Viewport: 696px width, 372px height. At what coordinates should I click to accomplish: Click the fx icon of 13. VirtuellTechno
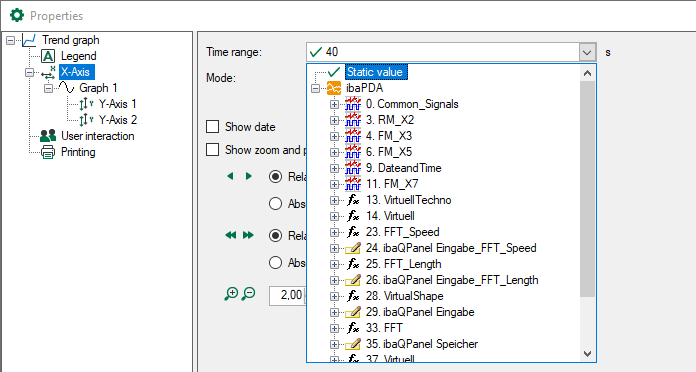click(353, 200)
